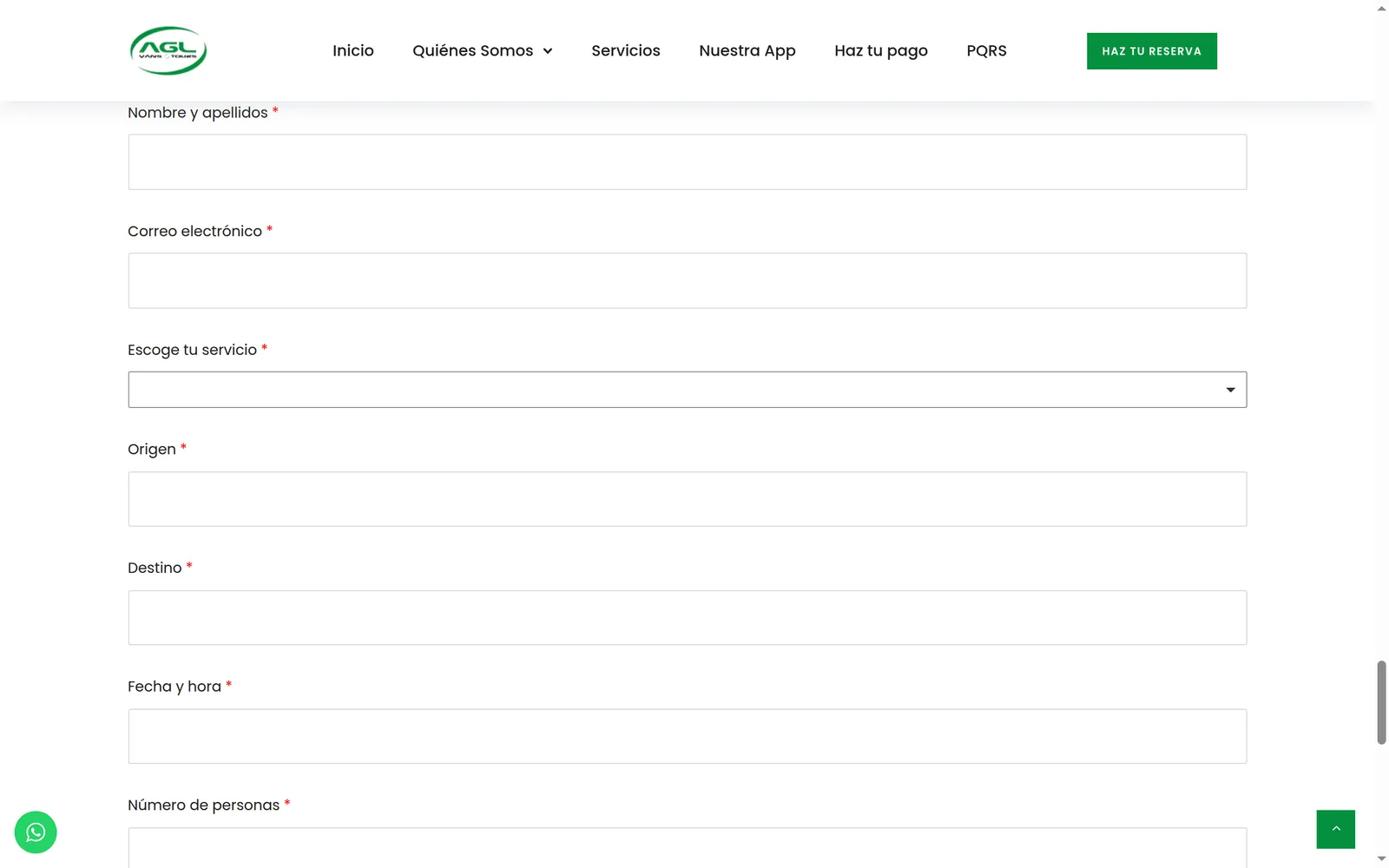This screenshot has height=868, width=1389.
Task: Open WhatsApp chat bubble icon
Action: (36, 832)
